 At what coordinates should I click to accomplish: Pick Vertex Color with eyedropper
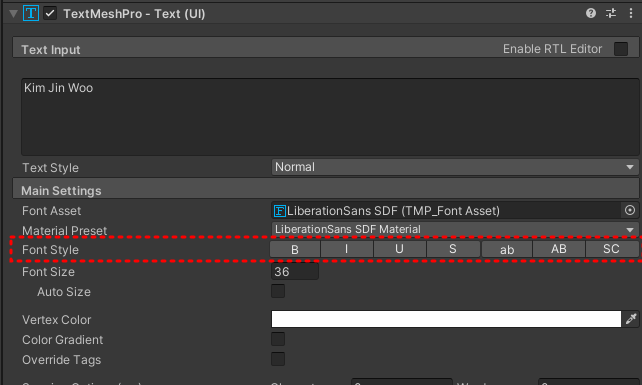[631, 319]
